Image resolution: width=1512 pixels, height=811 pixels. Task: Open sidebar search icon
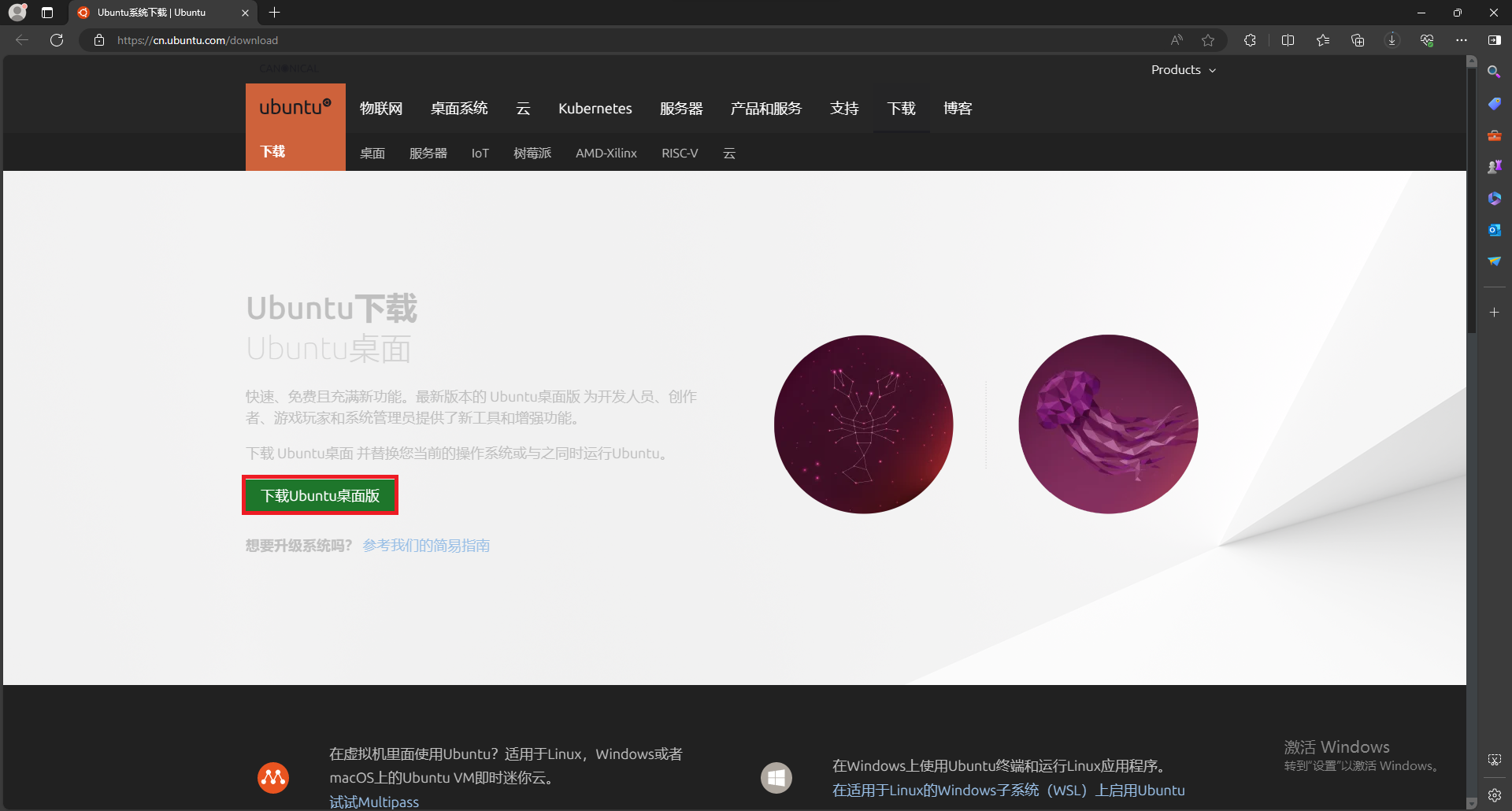[x=1494, y=72]
